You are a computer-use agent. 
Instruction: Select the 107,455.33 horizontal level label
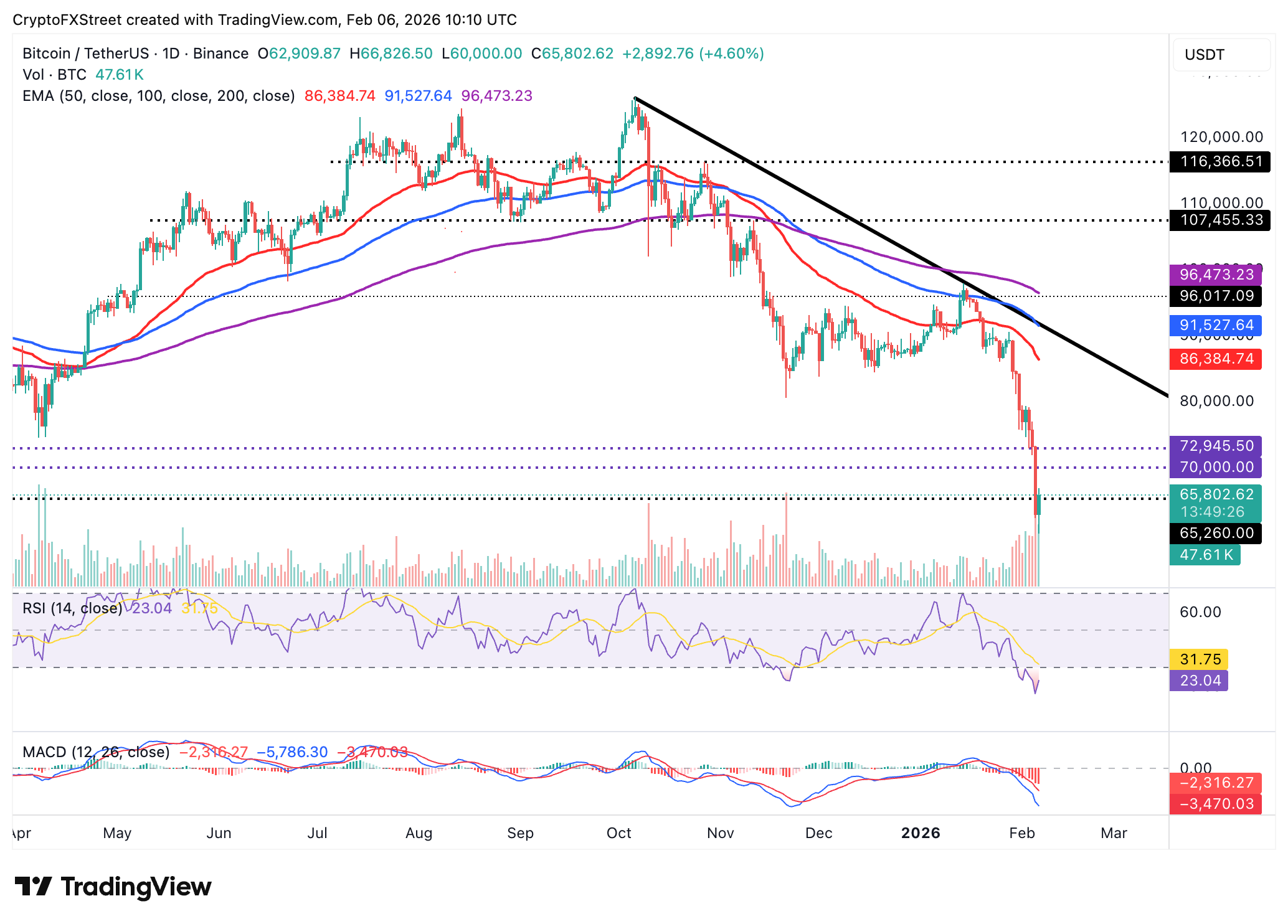(1219, 220)
